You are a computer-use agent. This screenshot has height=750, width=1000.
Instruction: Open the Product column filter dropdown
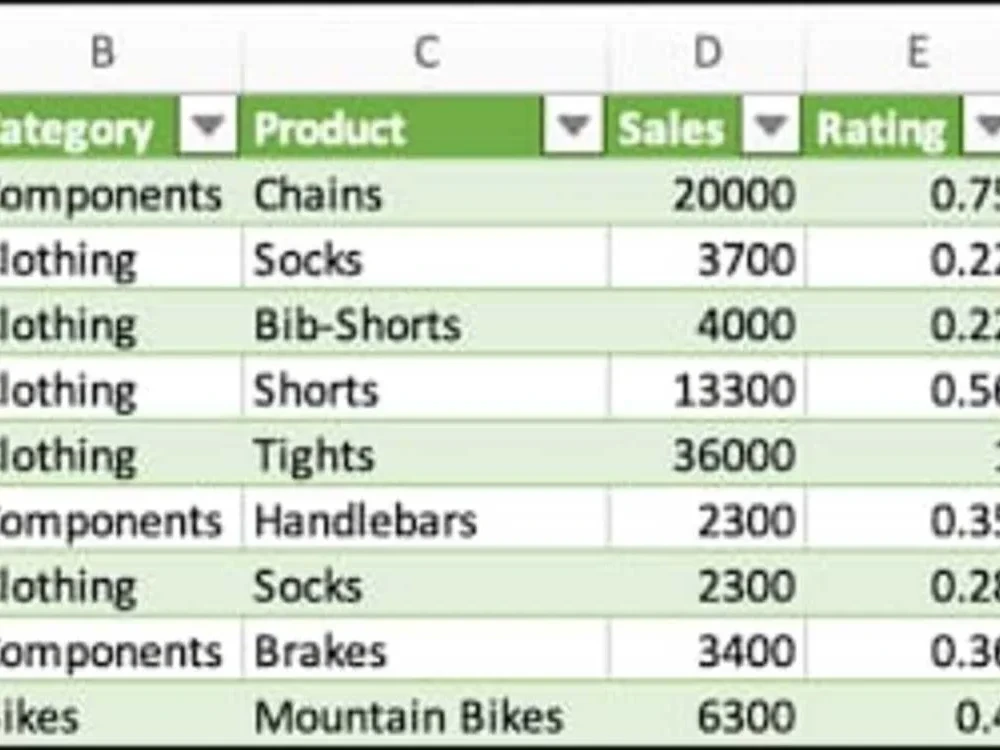tap(570, 127)
